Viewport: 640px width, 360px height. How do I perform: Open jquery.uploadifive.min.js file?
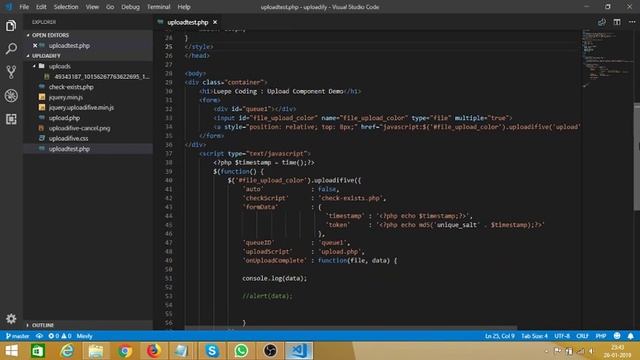pyautogui.click(x=81, y=107)
